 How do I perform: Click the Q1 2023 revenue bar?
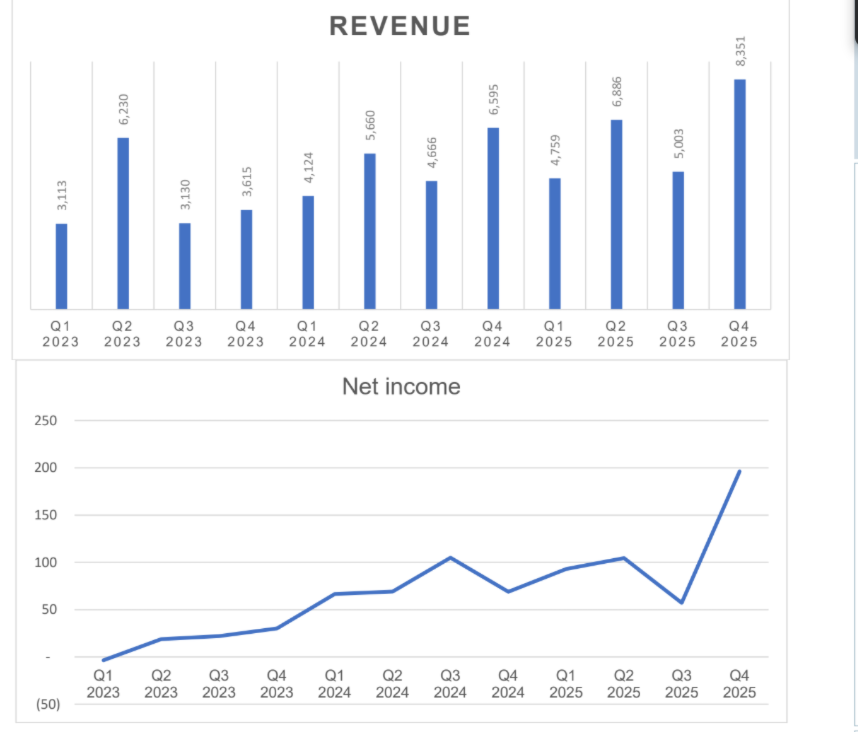click(62, 266)
